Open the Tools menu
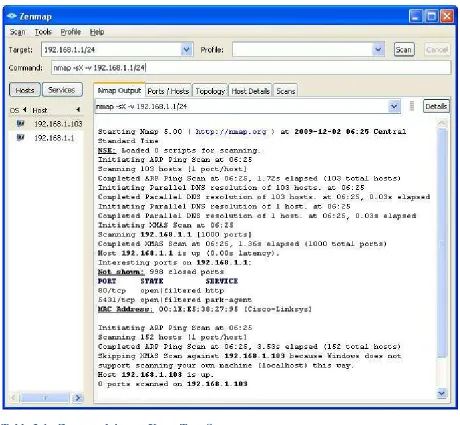 (x=43, y=32)
